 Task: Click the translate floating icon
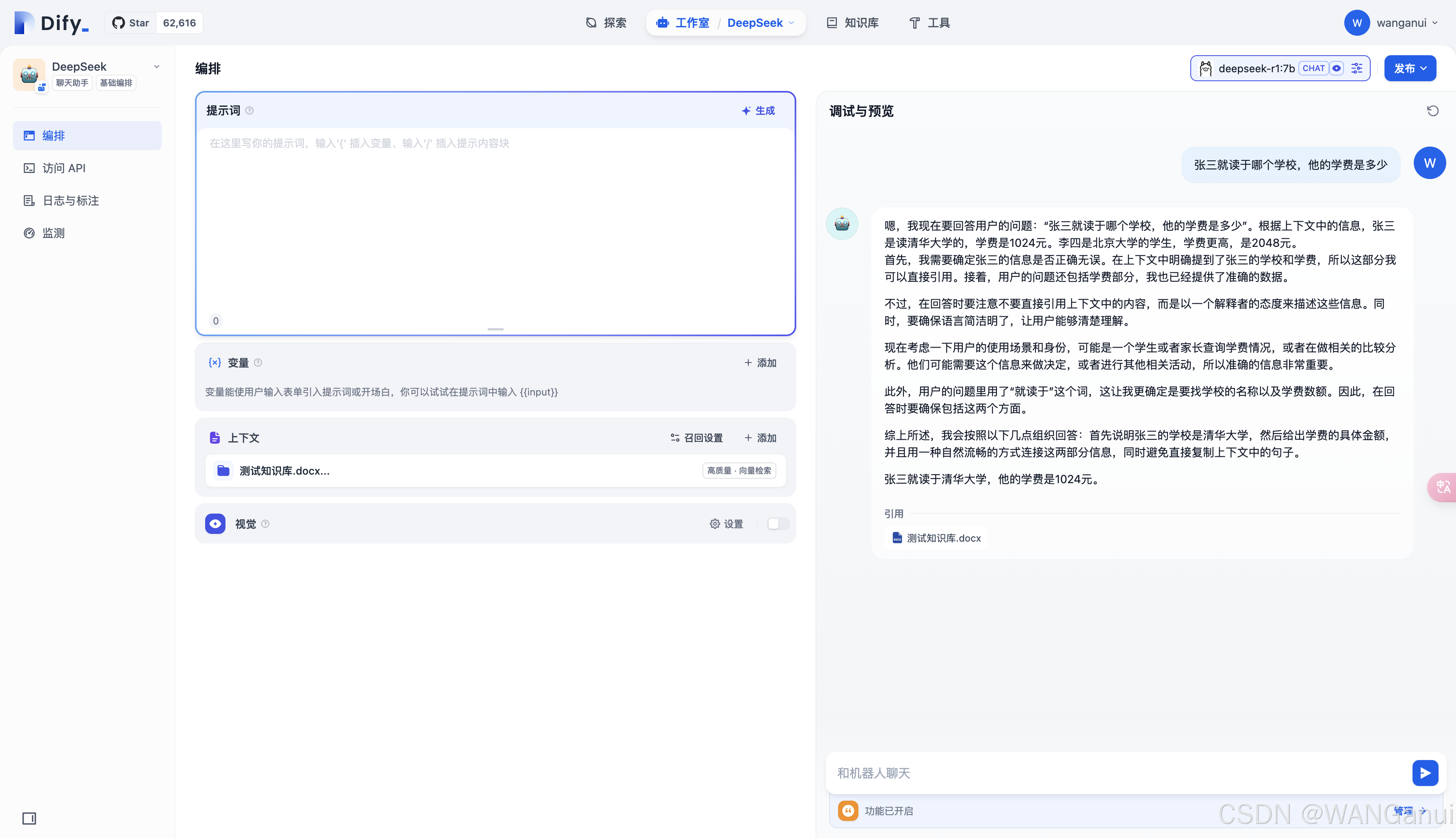pyautogui.click(x=1443, y=487)
